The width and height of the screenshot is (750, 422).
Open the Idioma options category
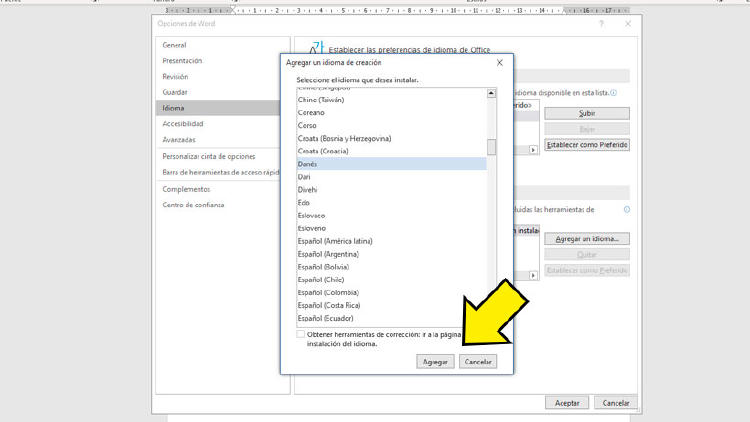174,108
